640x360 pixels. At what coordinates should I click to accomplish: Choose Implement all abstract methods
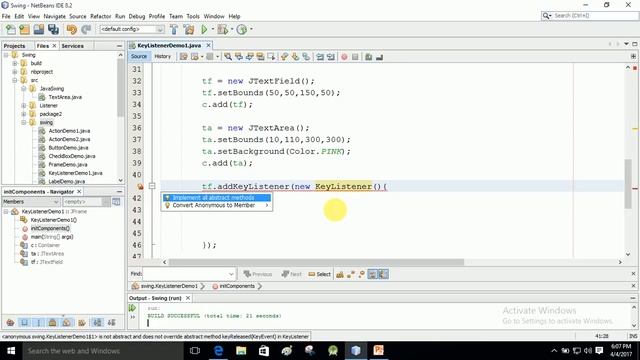[217, 198]
